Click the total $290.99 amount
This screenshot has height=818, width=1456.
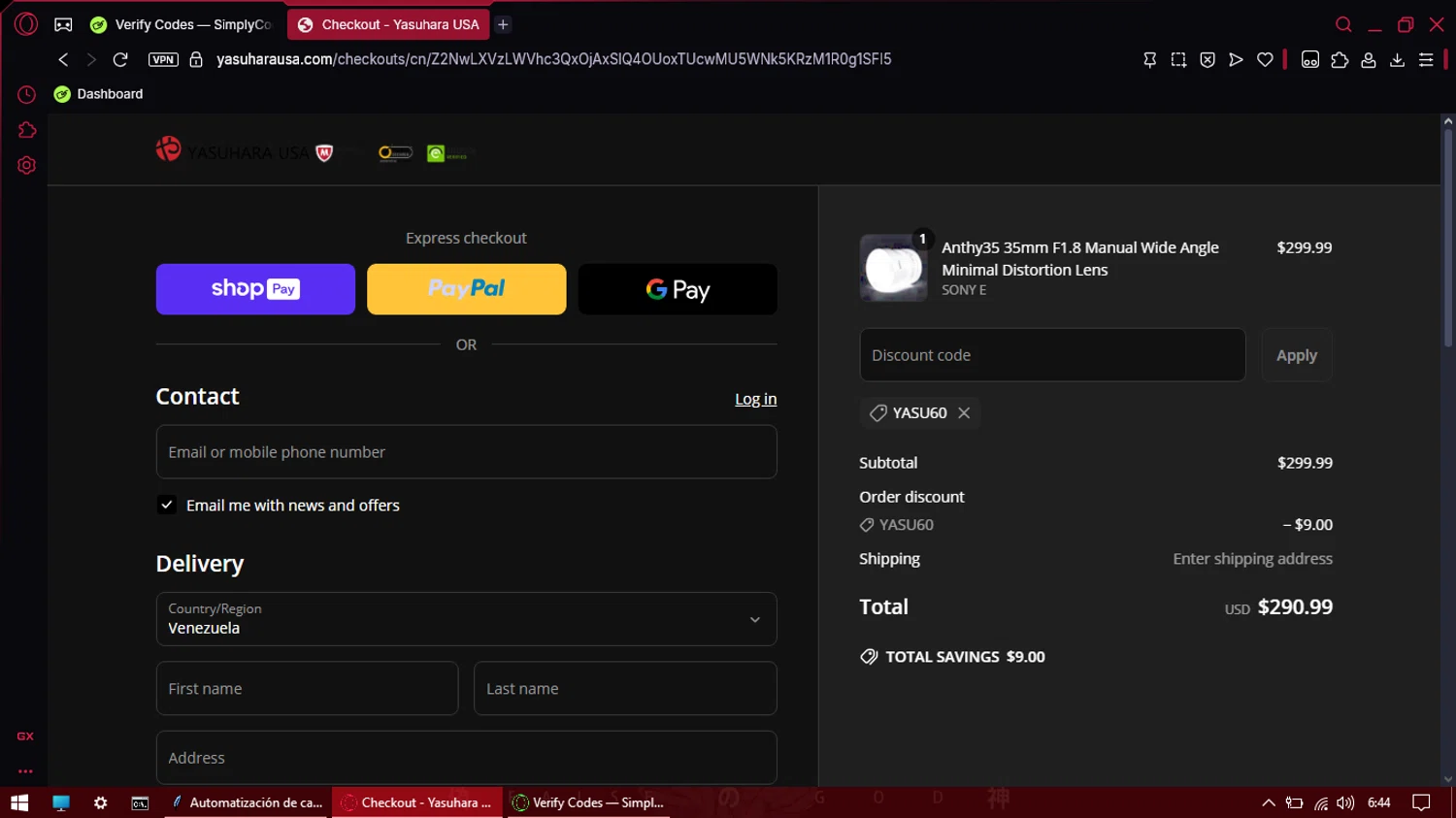click(1295, 607)
